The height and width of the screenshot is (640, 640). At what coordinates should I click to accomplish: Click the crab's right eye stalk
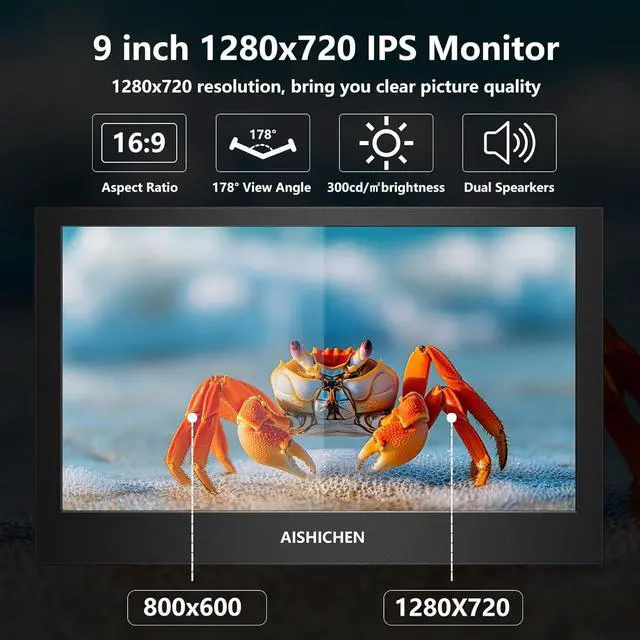[362, 351]
